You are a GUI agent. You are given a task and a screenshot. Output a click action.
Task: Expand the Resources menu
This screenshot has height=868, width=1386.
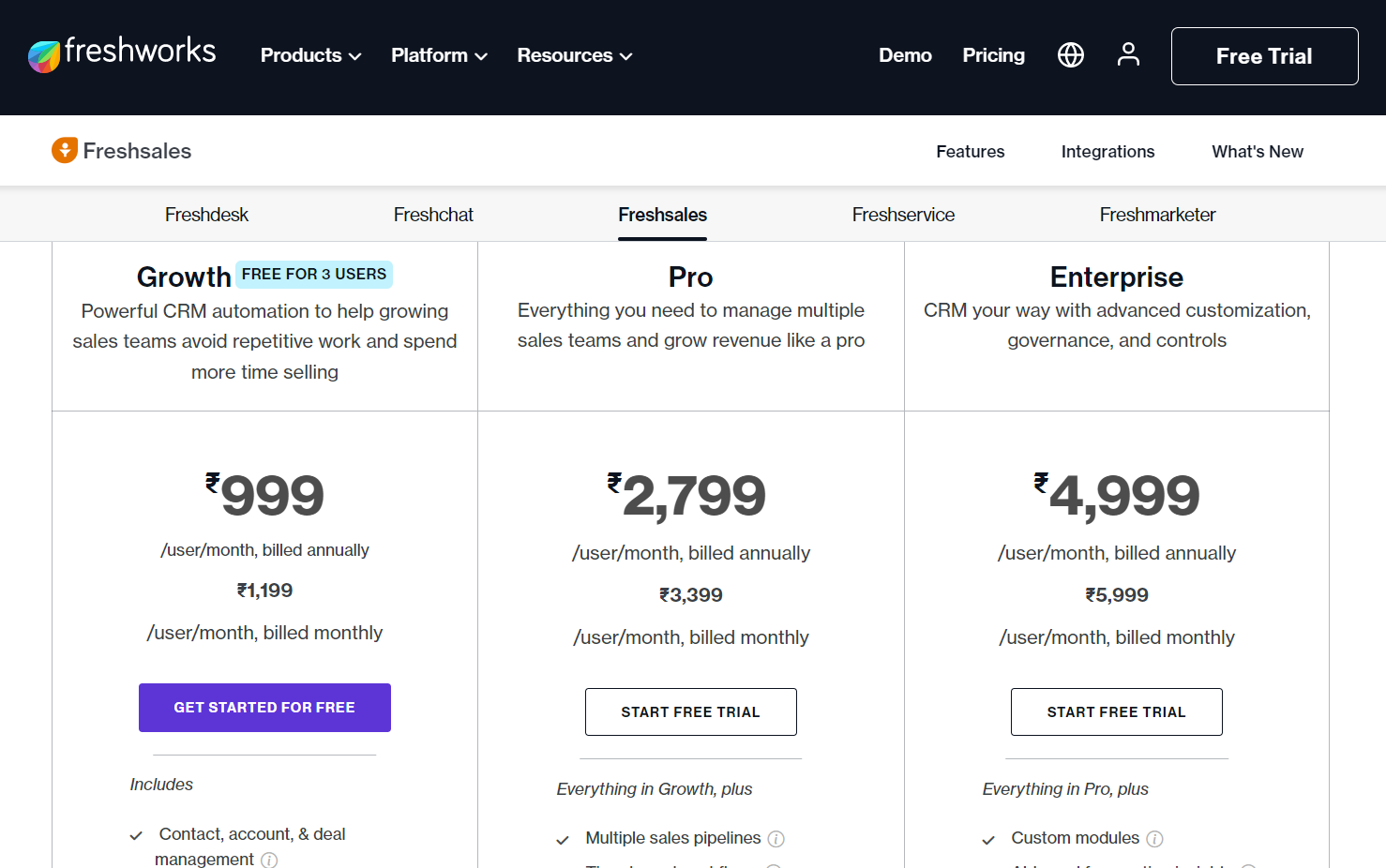(x=575, y=55)
